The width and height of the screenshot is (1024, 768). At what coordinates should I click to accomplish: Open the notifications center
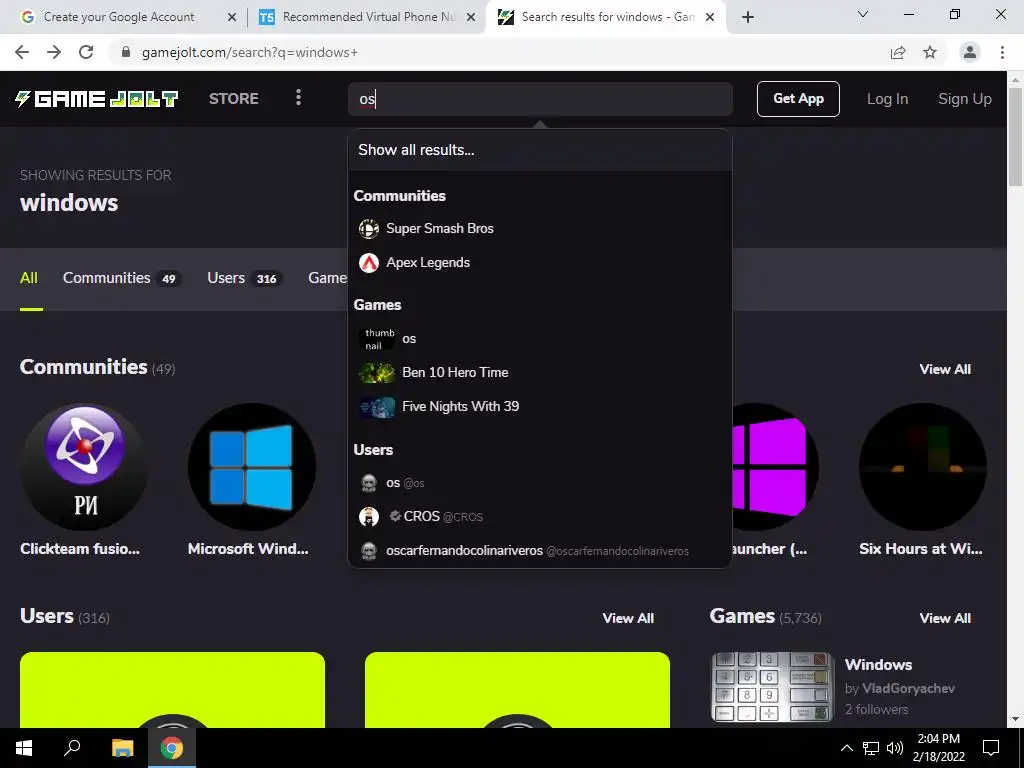click(x=991, y=748)
